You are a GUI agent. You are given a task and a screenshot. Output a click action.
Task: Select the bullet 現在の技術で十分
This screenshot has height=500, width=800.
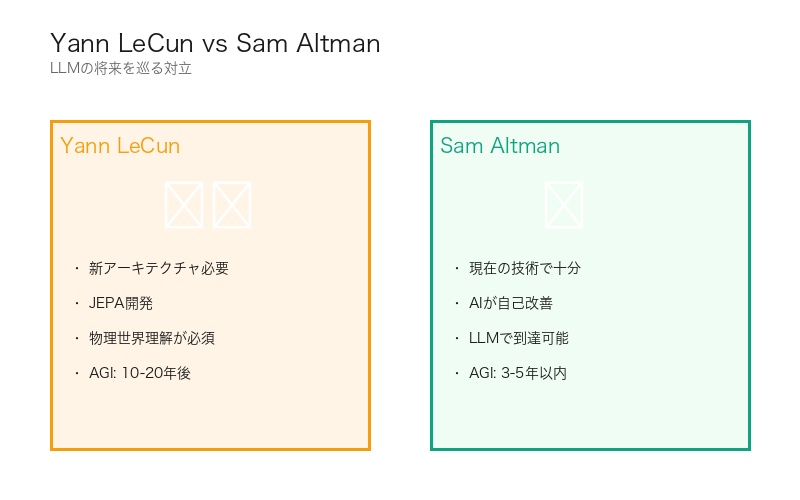tap(525, 268)
